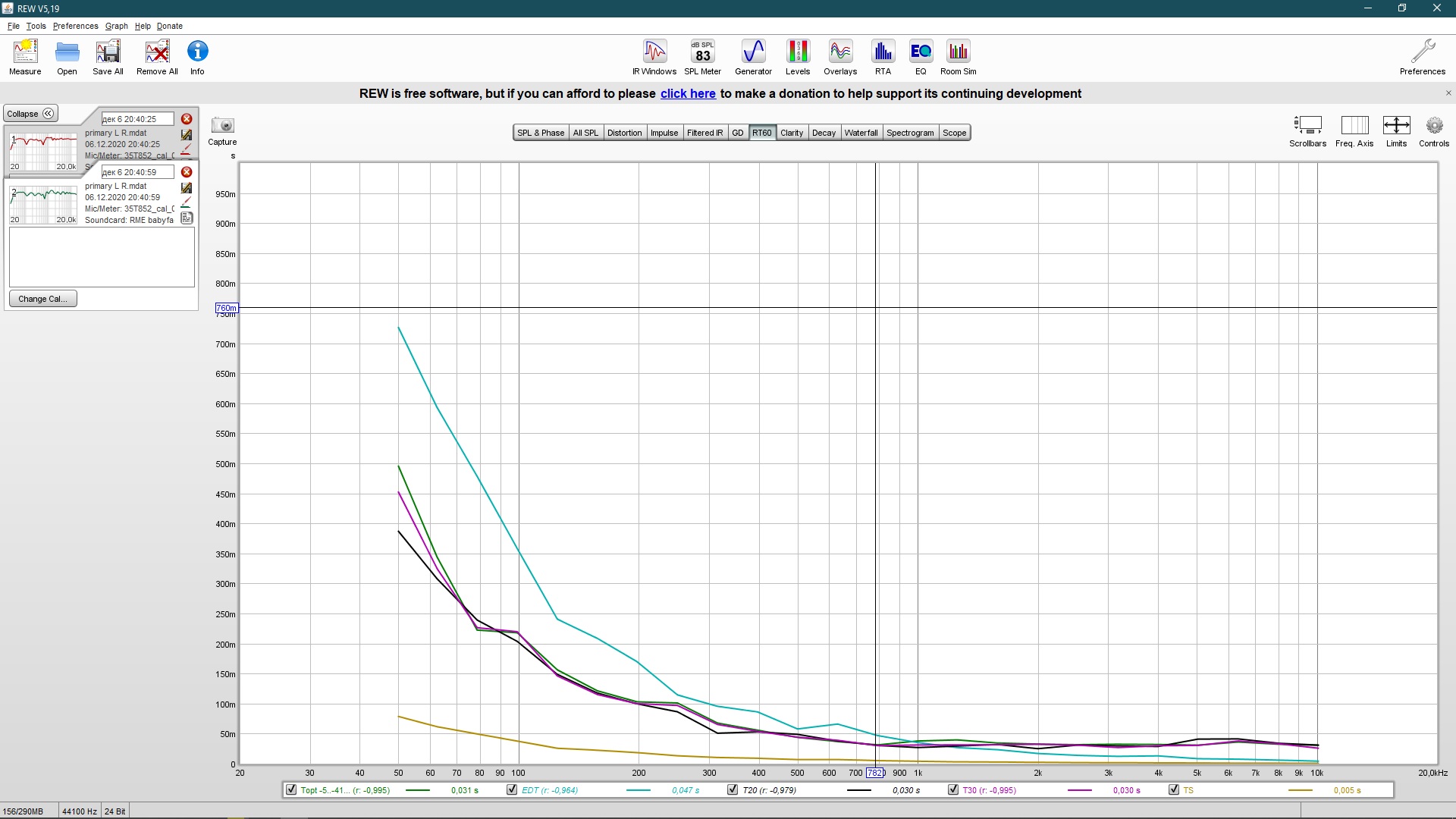Toggle the Topt trace checkbox
The image size is (1456, 819).
coord(291,789)
